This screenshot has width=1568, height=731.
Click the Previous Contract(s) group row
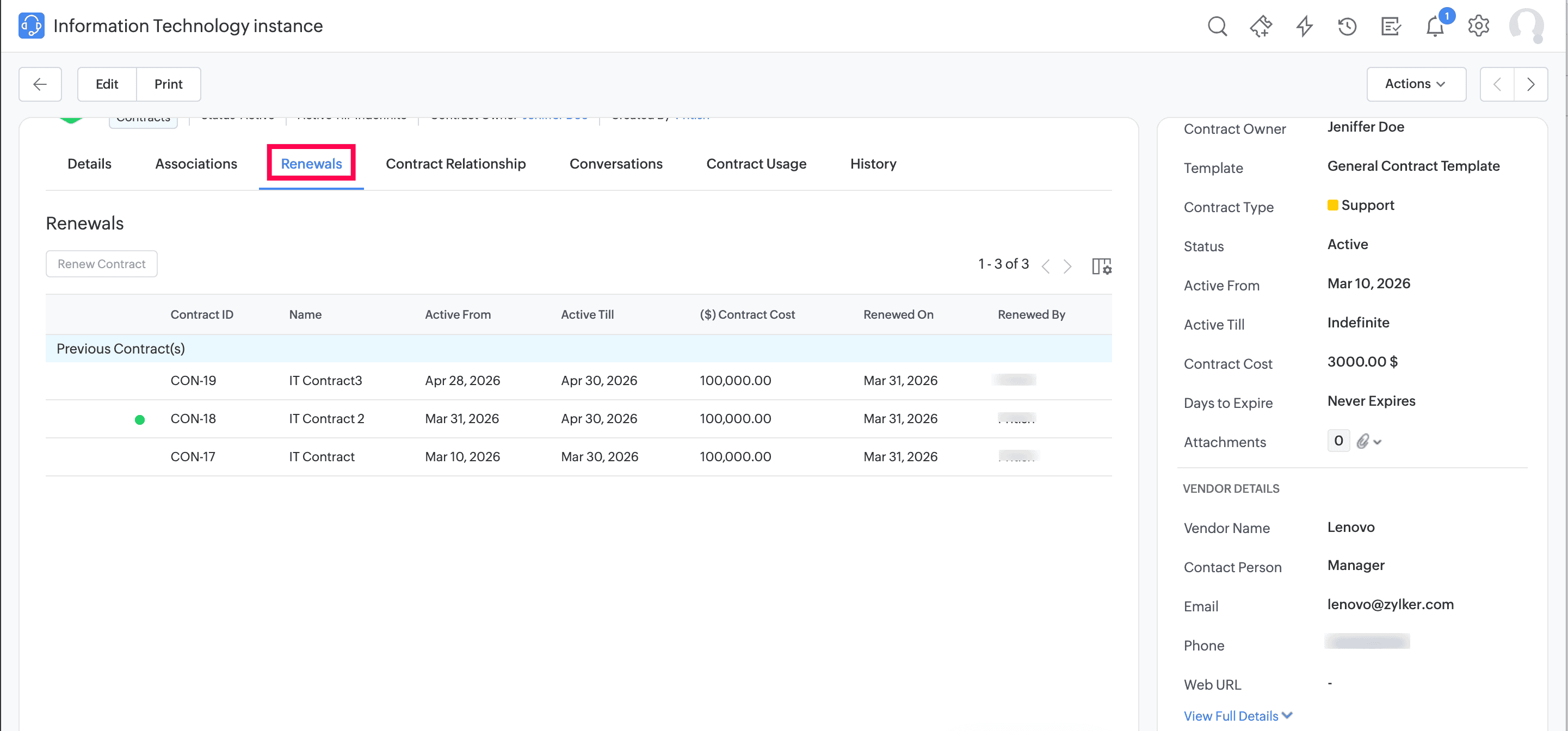tap(578, 348)
